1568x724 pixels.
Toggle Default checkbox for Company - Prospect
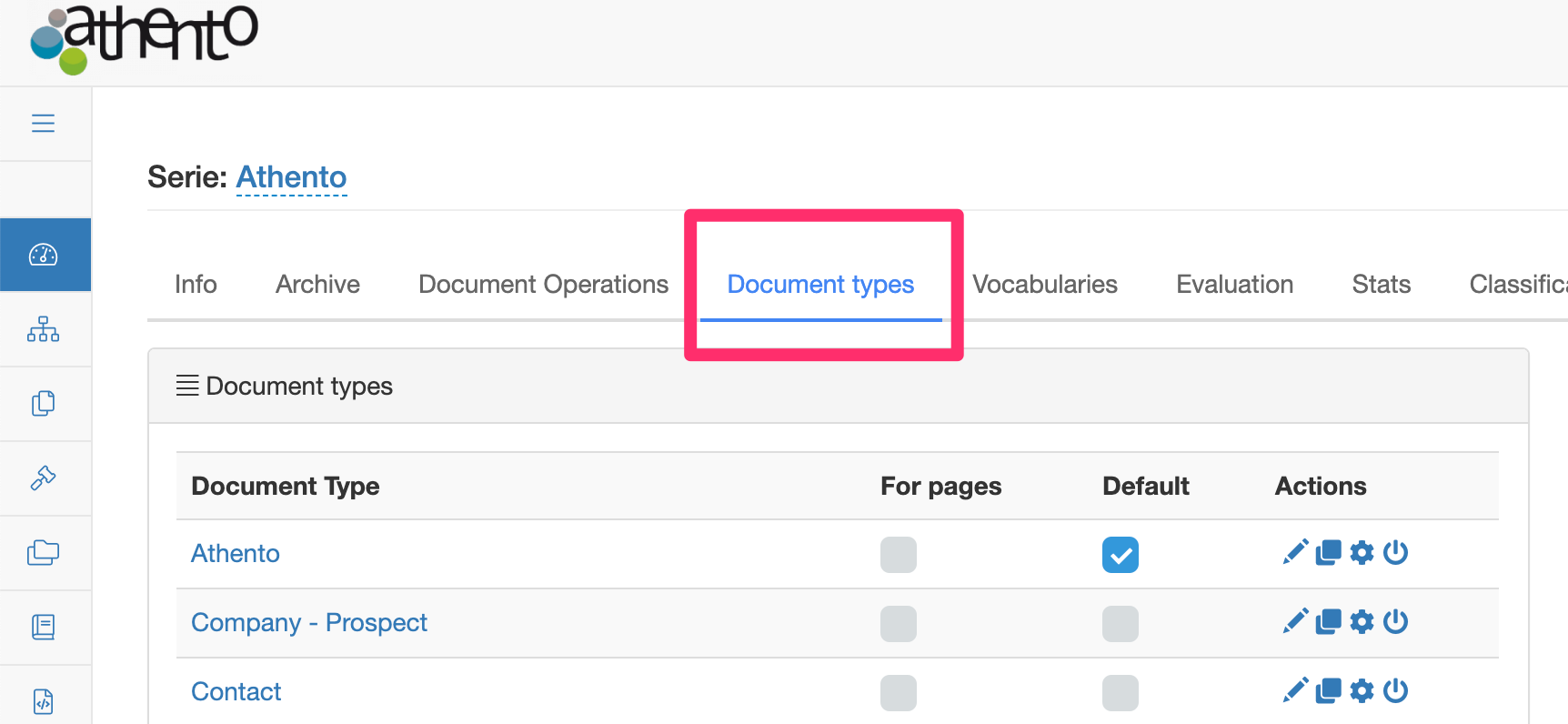pyautogui.click(x=1121, y=624)
